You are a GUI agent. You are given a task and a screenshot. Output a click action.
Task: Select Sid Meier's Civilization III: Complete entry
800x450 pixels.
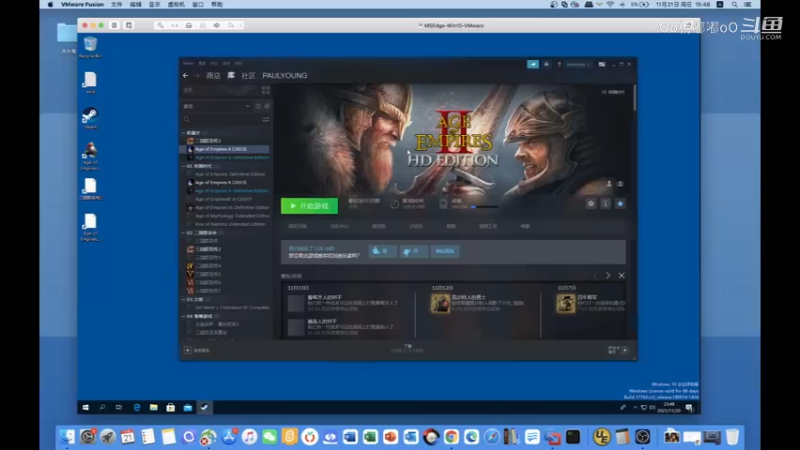(228, 308)
